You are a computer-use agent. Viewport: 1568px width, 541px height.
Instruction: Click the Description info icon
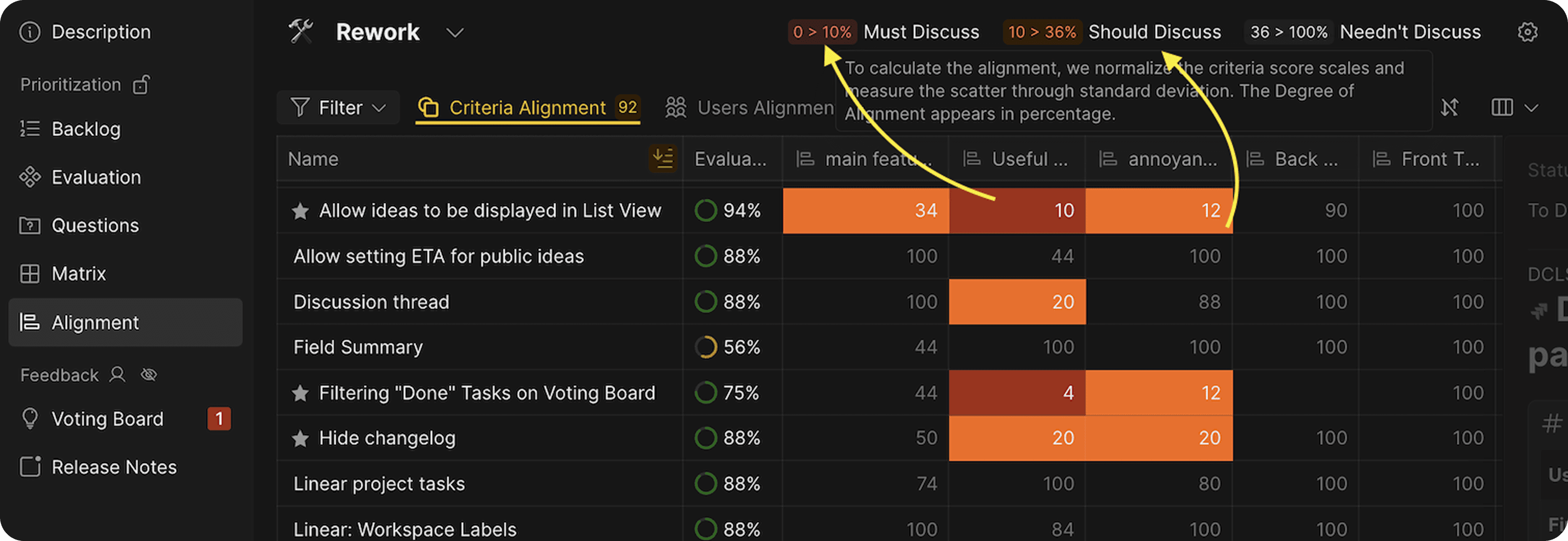click(30, 32)
